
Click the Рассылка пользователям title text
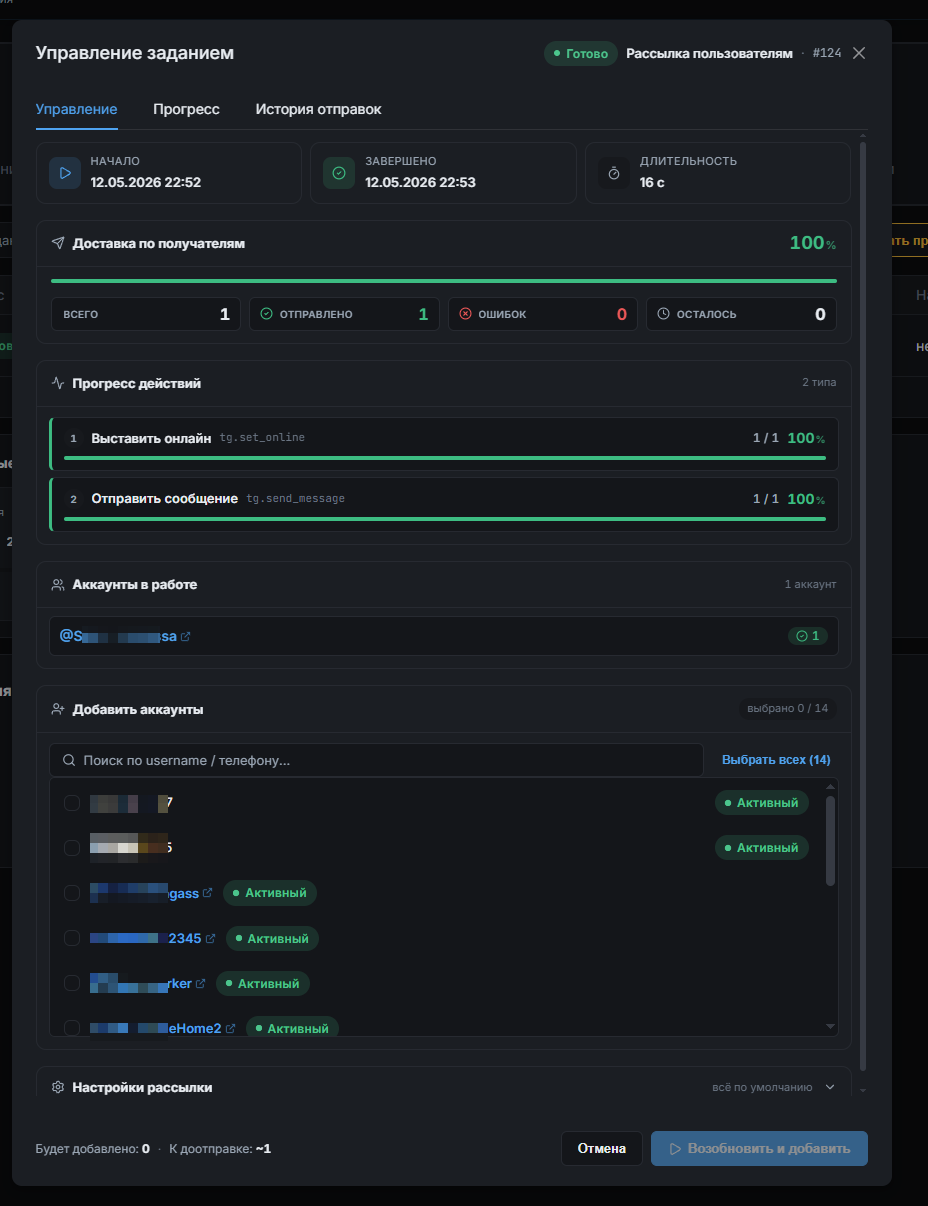click(709, 54)
